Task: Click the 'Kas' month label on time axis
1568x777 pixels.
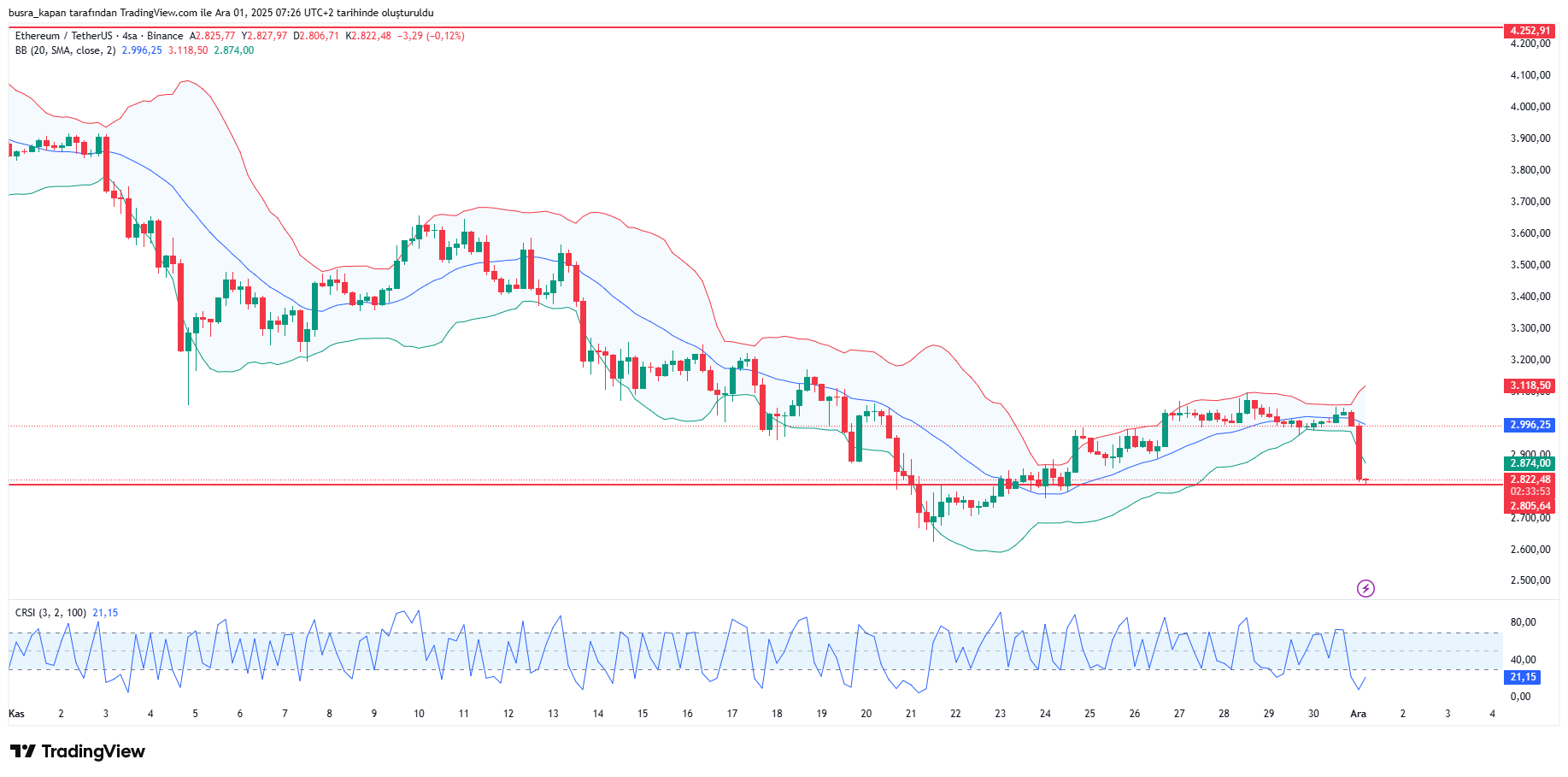Action: coord(16,714)
